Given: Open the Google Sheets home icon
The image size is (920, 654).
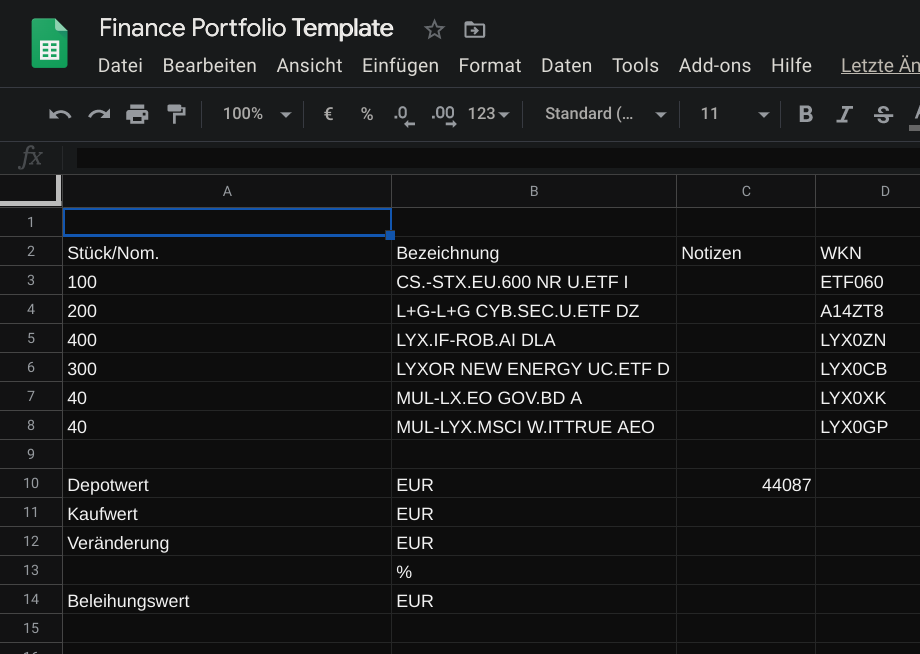Looking at the screenshot, I should pyautogui.click(x=49, y=43).
